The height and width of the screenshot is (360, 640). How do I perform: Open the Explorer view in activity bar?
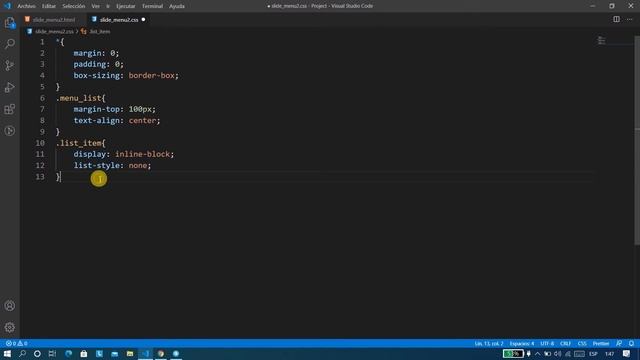click(10, 22)
